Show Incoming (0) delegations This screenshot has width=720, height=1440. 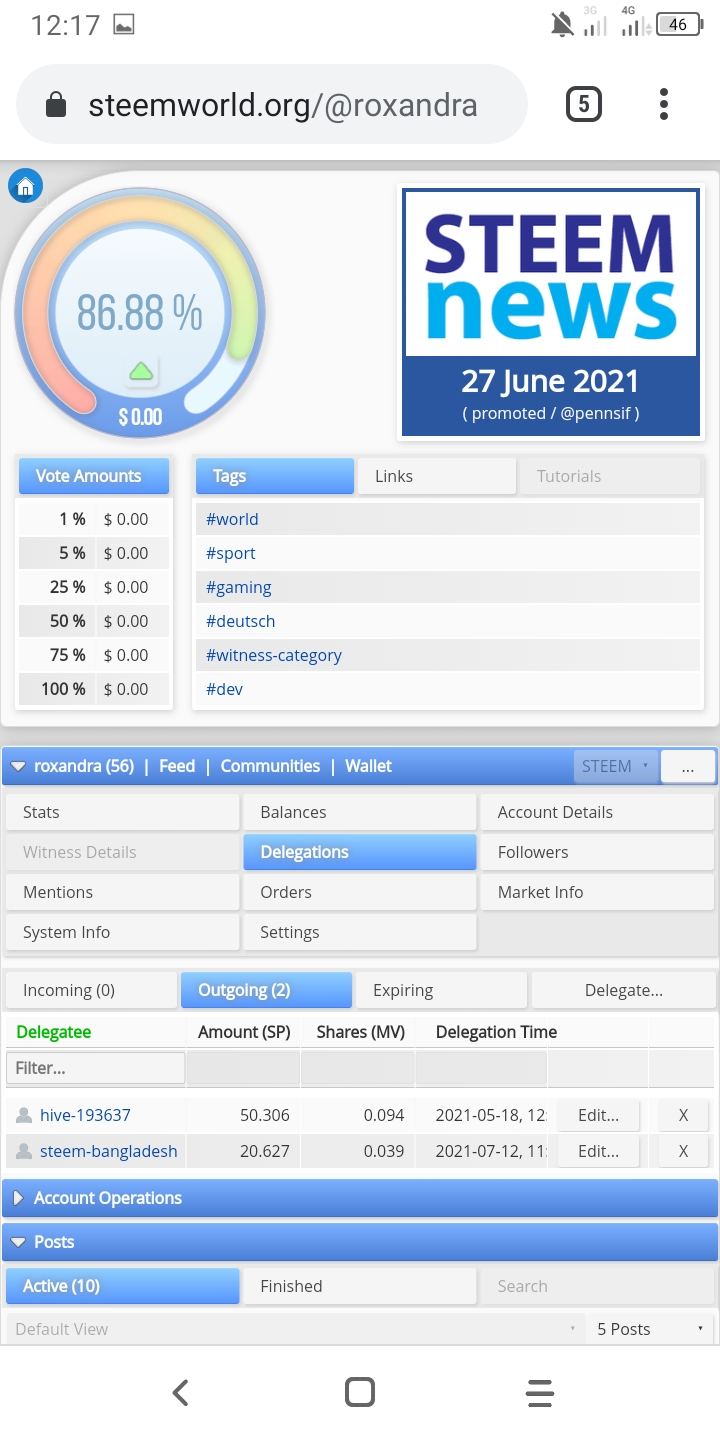92,990
